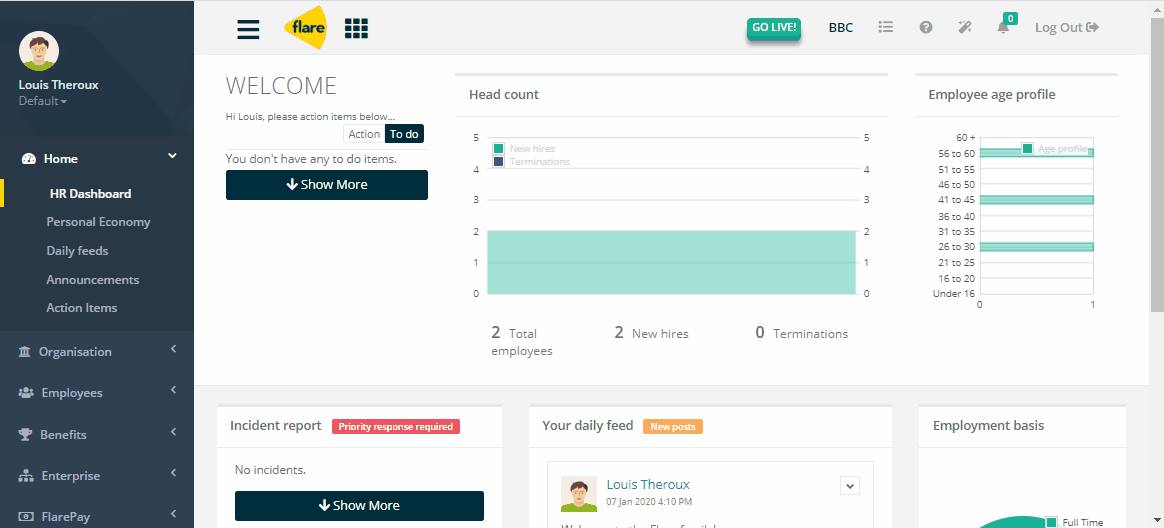
Task: Open the Default profile dropdown
Action: [43, 101]
